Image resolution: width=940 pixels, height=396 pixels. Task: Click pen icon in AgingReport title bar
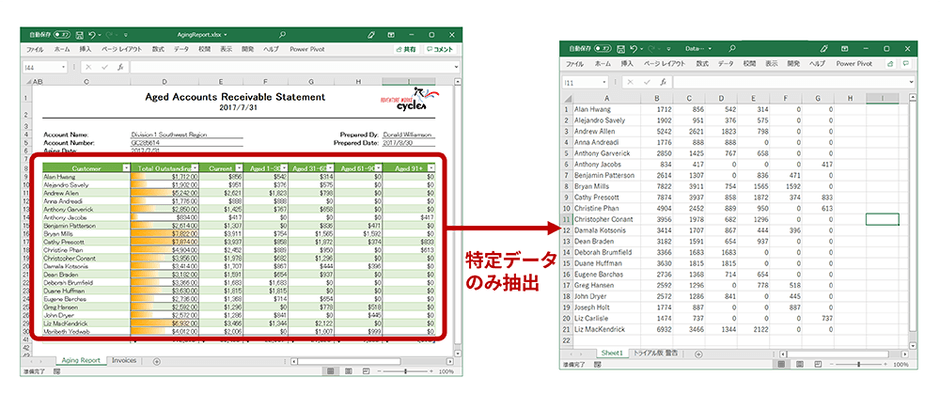[x=371, y=35]
